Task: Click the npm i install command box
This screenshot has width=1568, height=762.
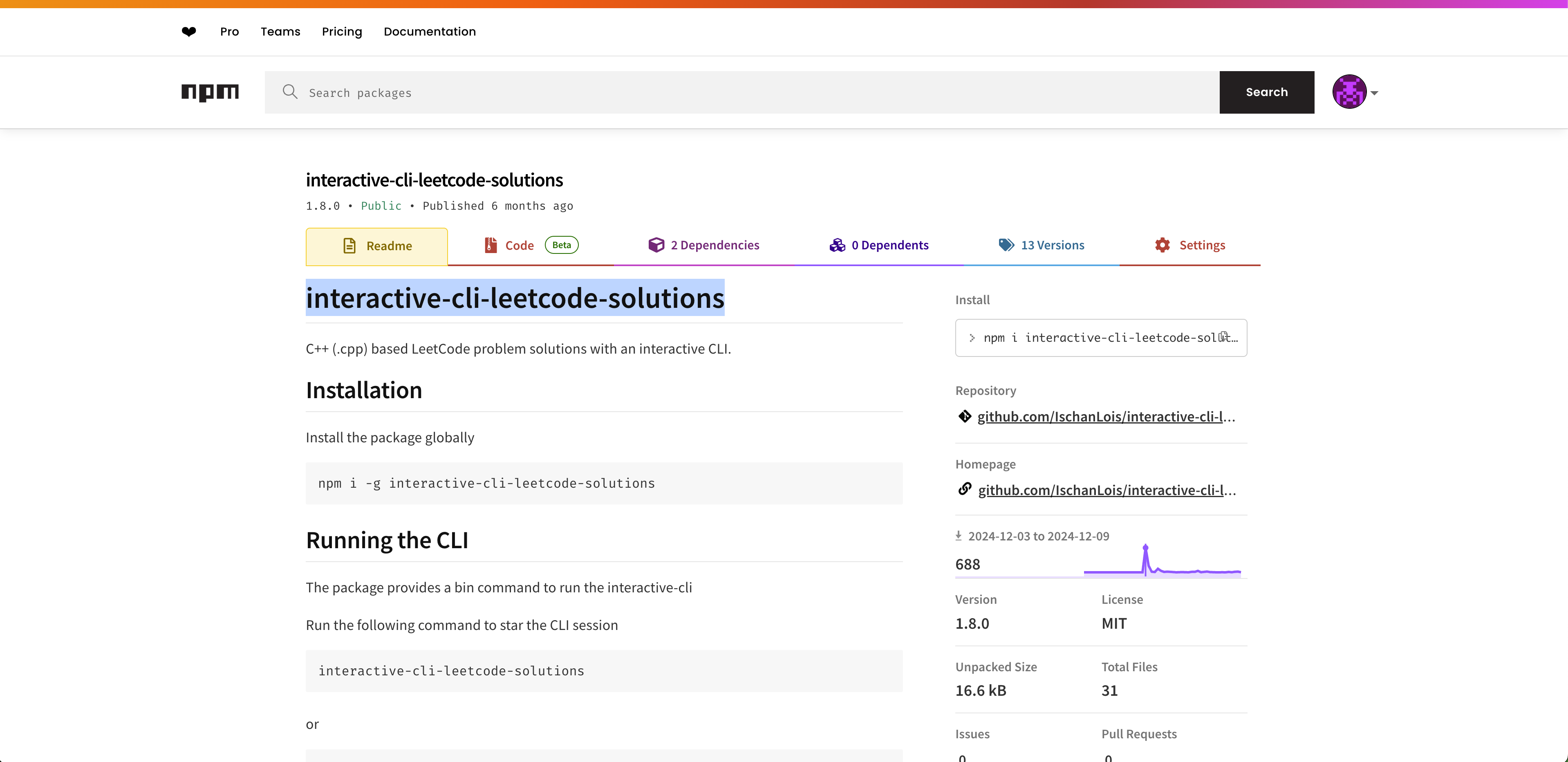Action: coord(1100,338)
